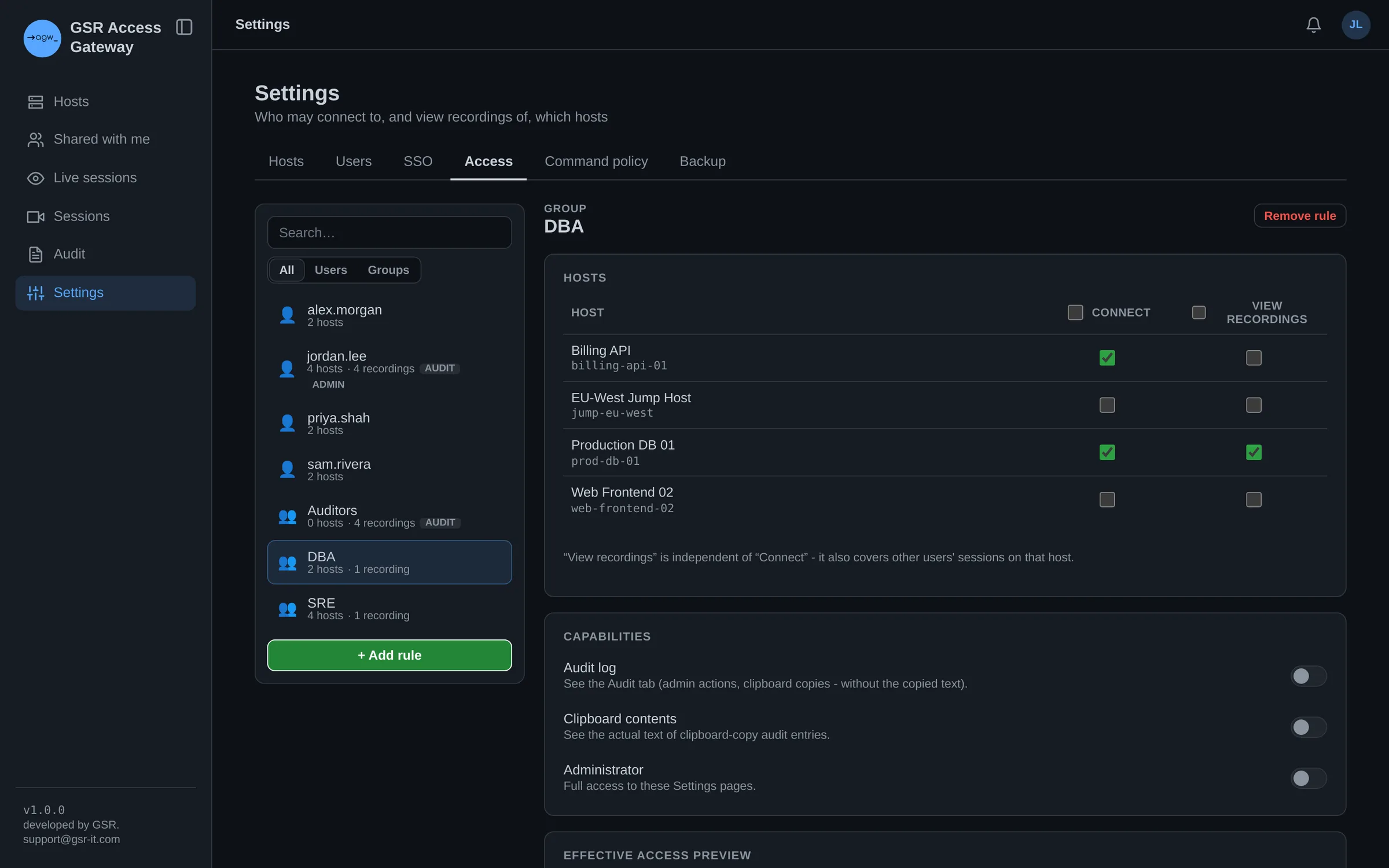Enable the Administrator capability
This screenshot has height=868, width=1389.
click(1309, 778)
